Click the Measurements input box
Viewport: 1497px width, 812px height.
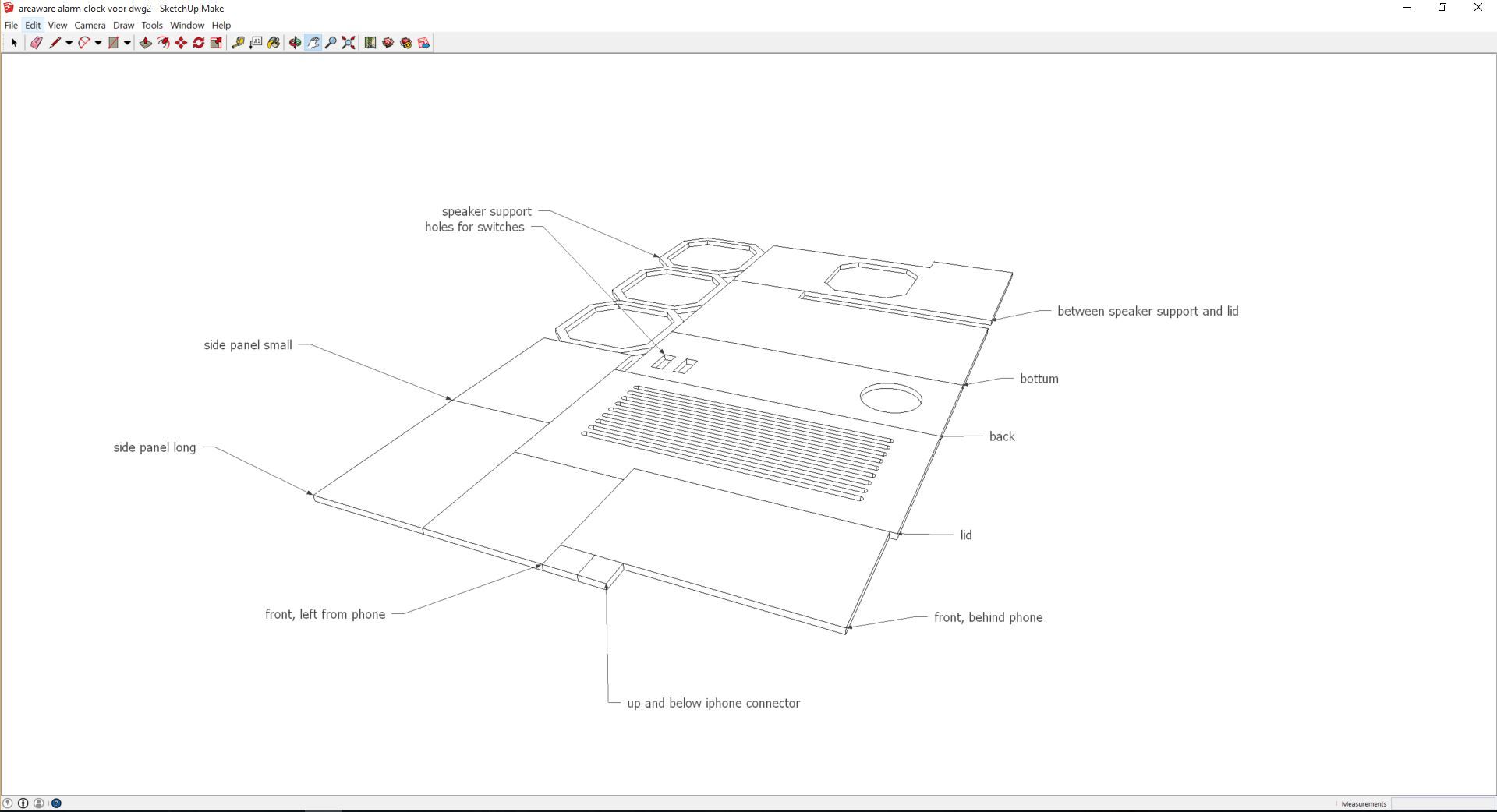tap(1442, 803)
